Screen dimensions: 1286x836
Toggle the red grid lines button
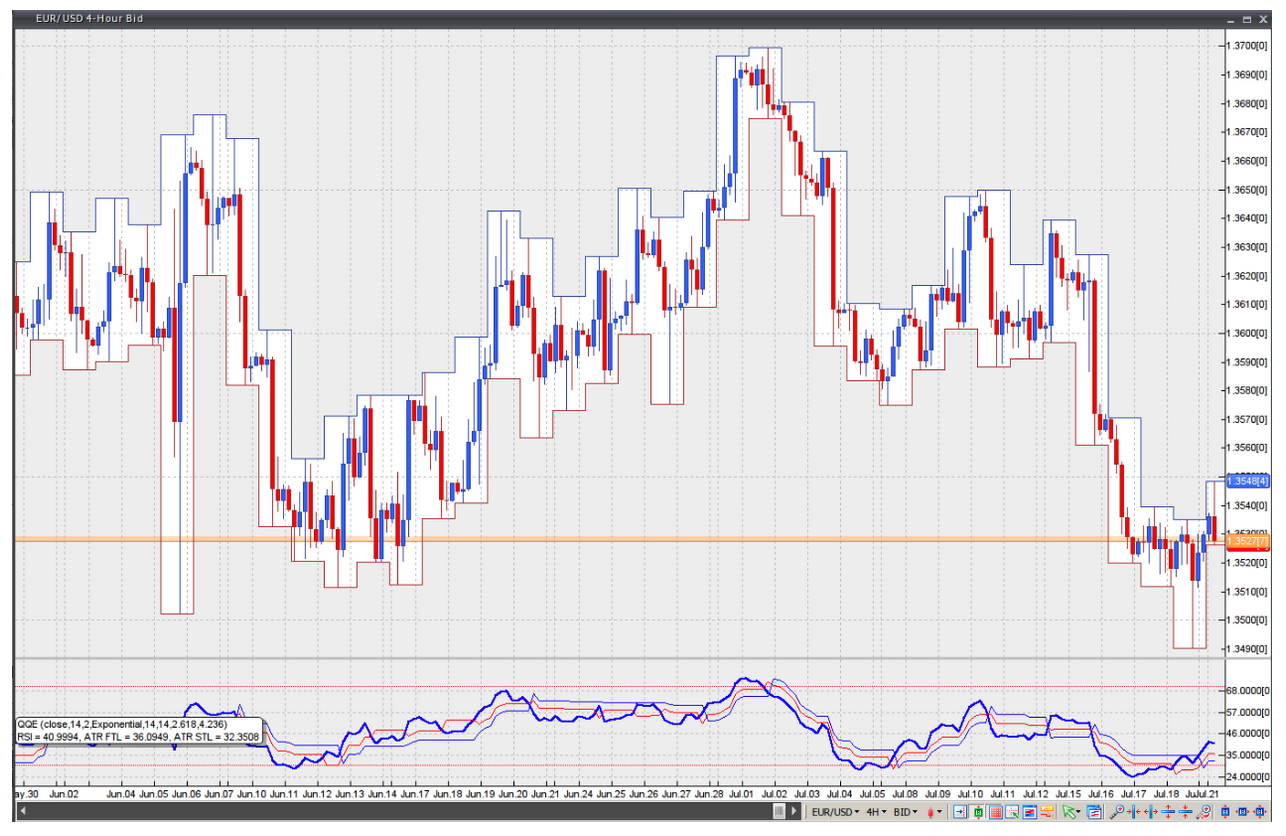click(x=995, y=811)
